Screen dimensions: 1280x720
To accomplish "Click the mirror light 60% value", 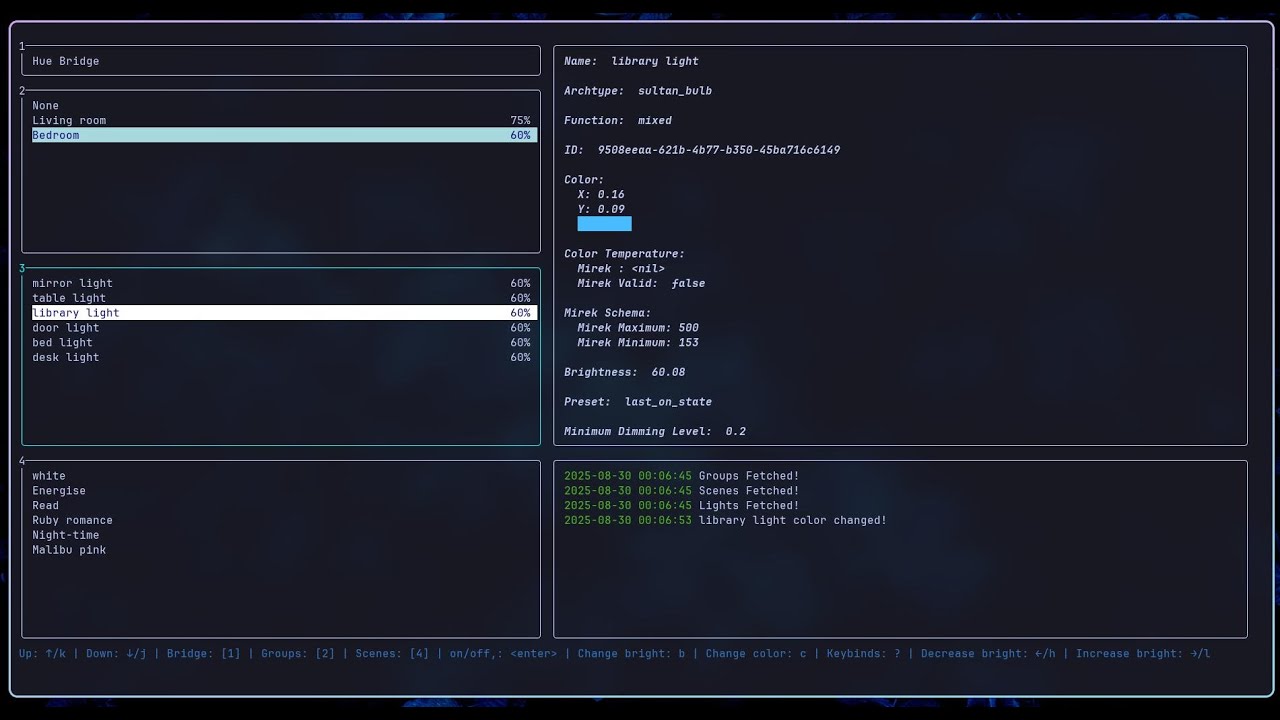I will (x=520, y=283).
